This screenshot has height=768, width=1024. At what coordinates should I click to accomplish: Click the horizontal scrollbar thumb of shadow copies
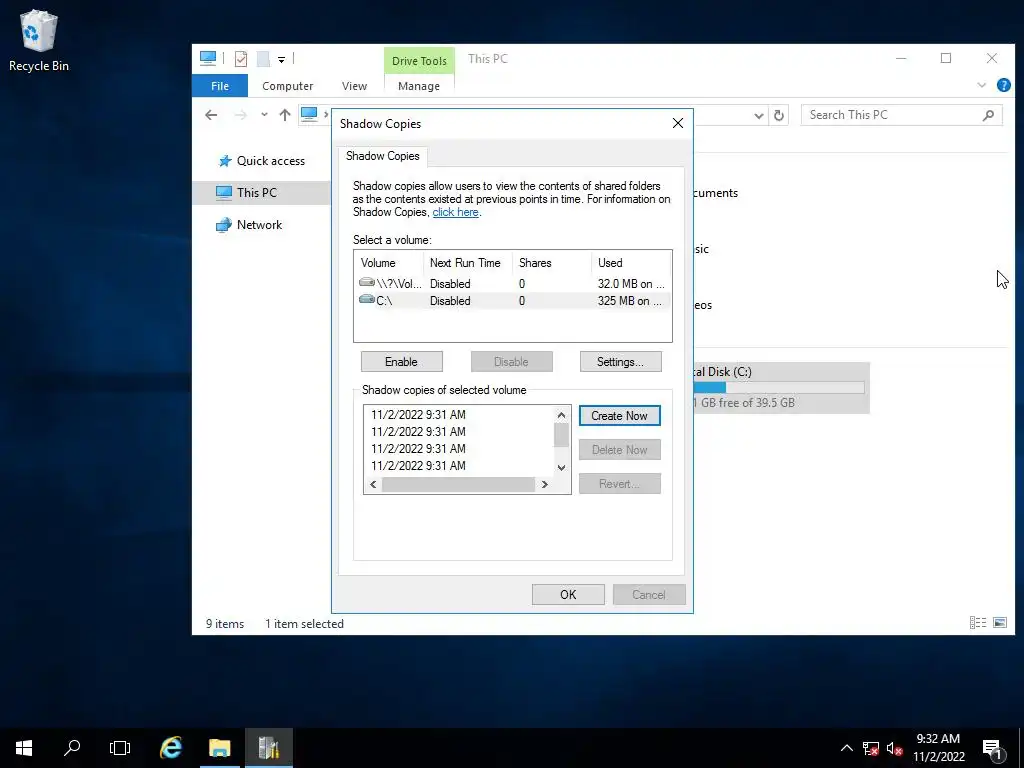458,485
